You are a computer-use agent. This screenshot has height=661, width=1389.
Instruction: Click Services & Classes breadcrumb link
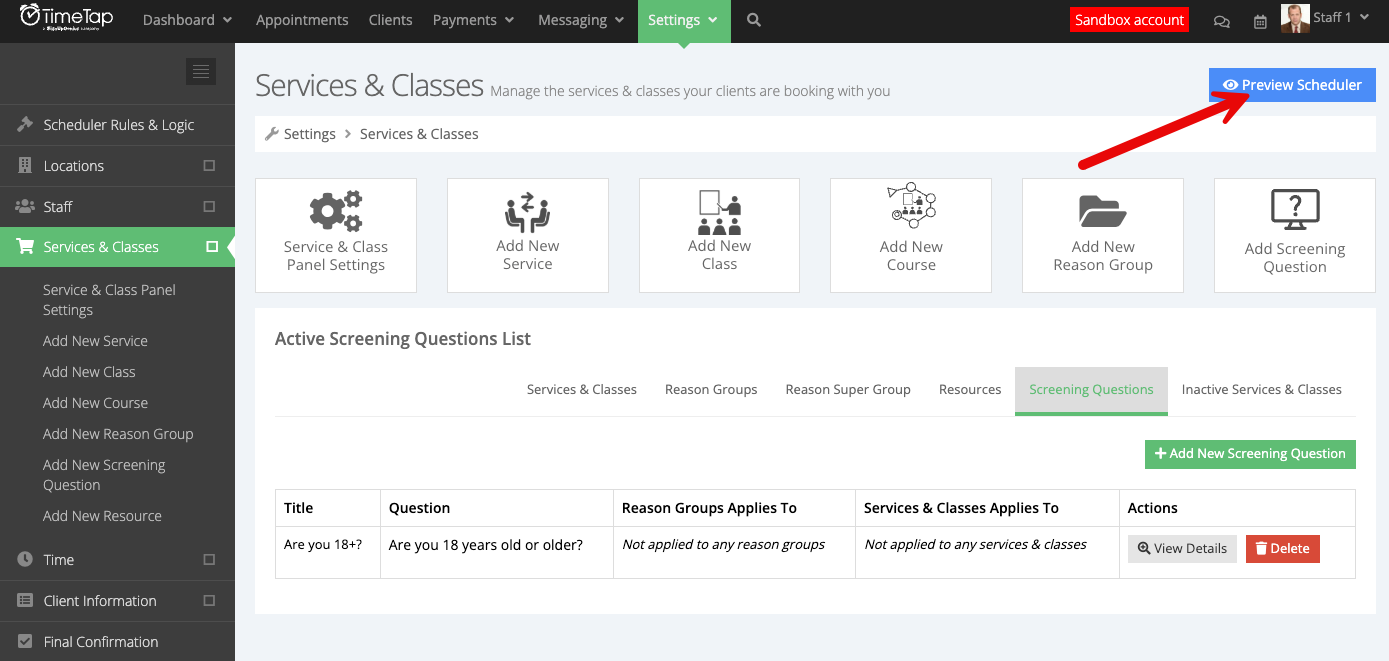pos(419,134)
